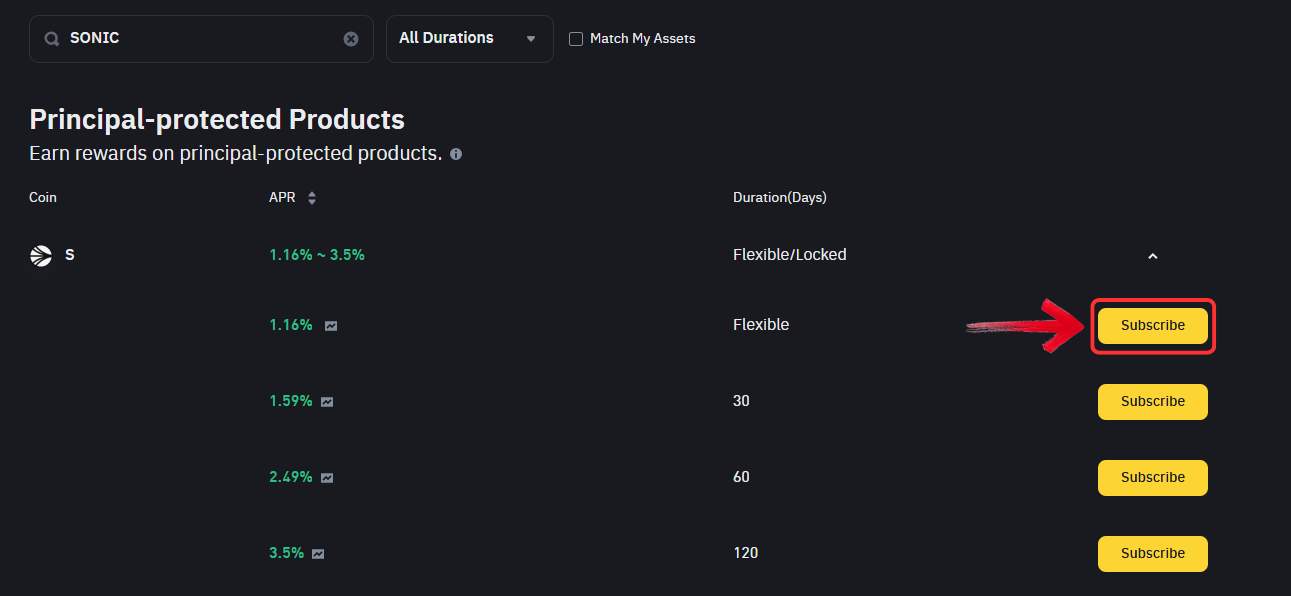This screenshot has width=1291, height=596.
Task: Select the Flexible/Locked duration row
Action: coord(789,255)
